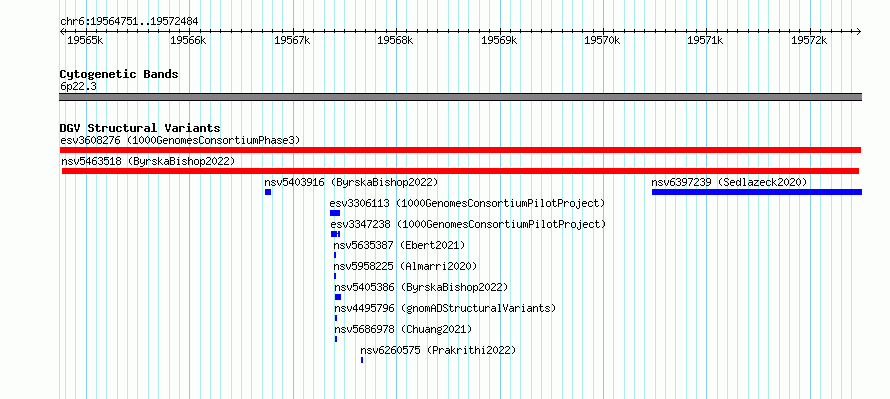Click the esv3306113 PilotProject label

[x=468, y=203]
